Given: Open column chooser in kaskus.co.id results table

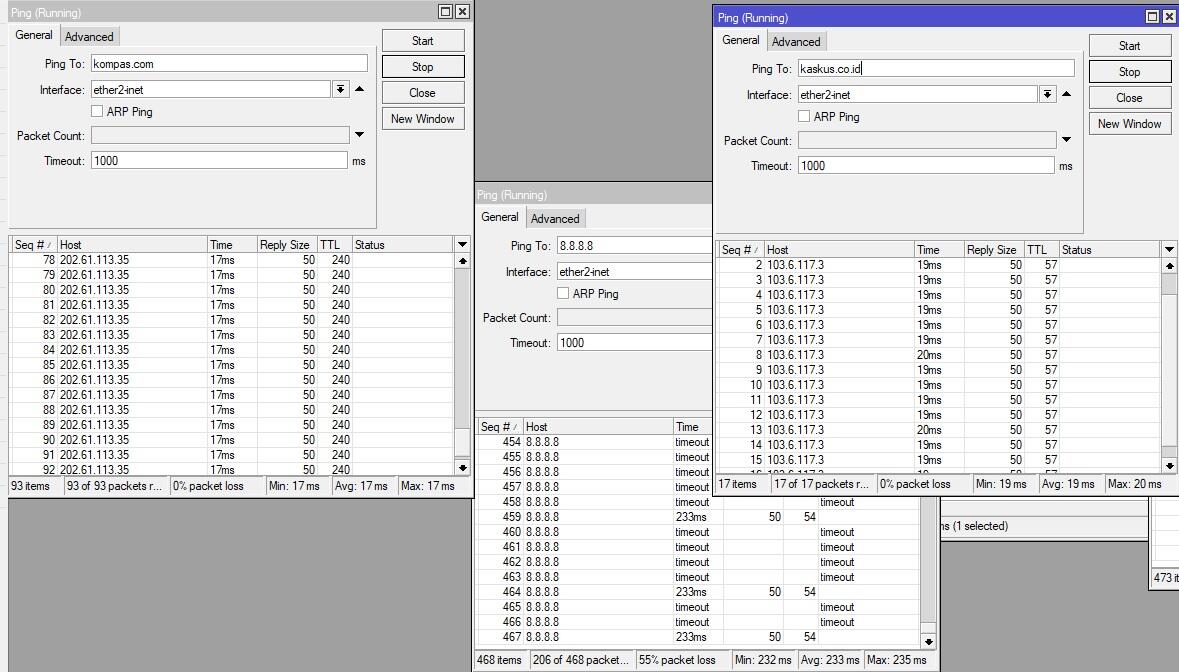Looking at the screenshot, I should coord(1169,249).
